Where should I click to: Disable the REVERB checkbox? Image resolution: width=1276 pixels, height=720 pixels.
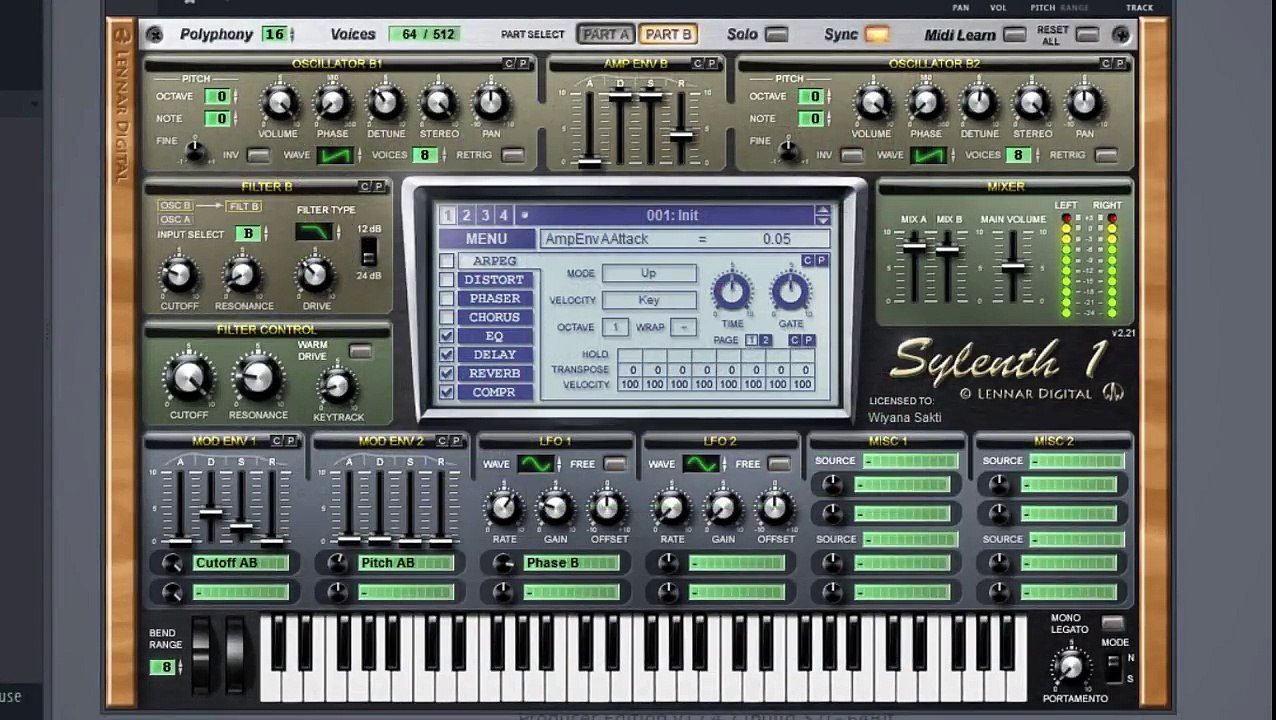(x=447, y=374)
